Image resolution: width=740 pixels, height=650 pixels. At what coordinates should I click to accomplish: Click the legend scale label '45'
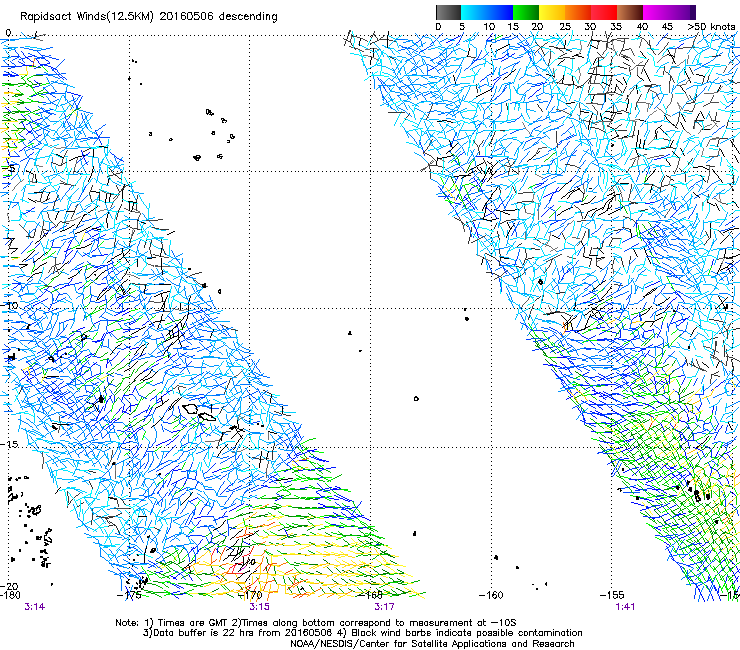coord(667,26)
